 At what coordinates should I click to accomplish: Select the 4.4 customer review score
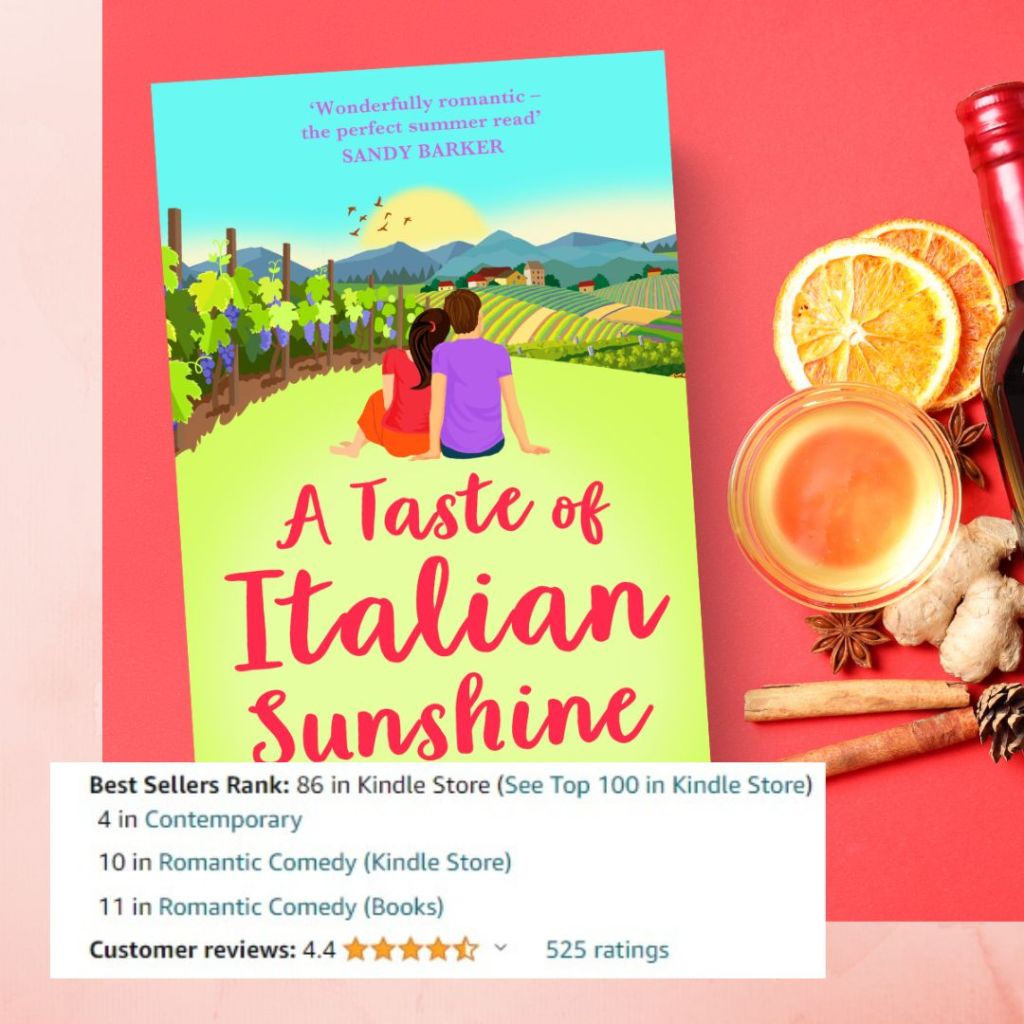coord(319,950)
